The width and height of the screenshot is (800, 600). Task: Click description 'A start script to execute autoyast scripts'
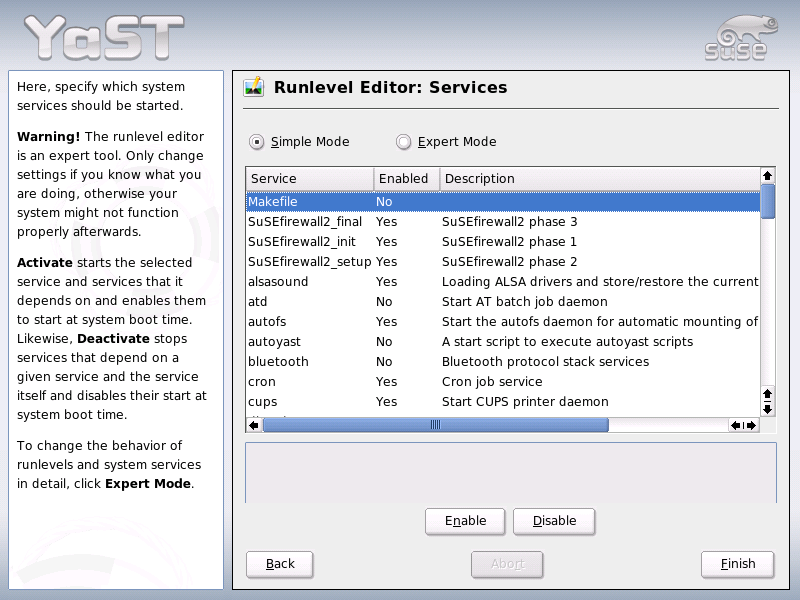(x=567, y=341)
